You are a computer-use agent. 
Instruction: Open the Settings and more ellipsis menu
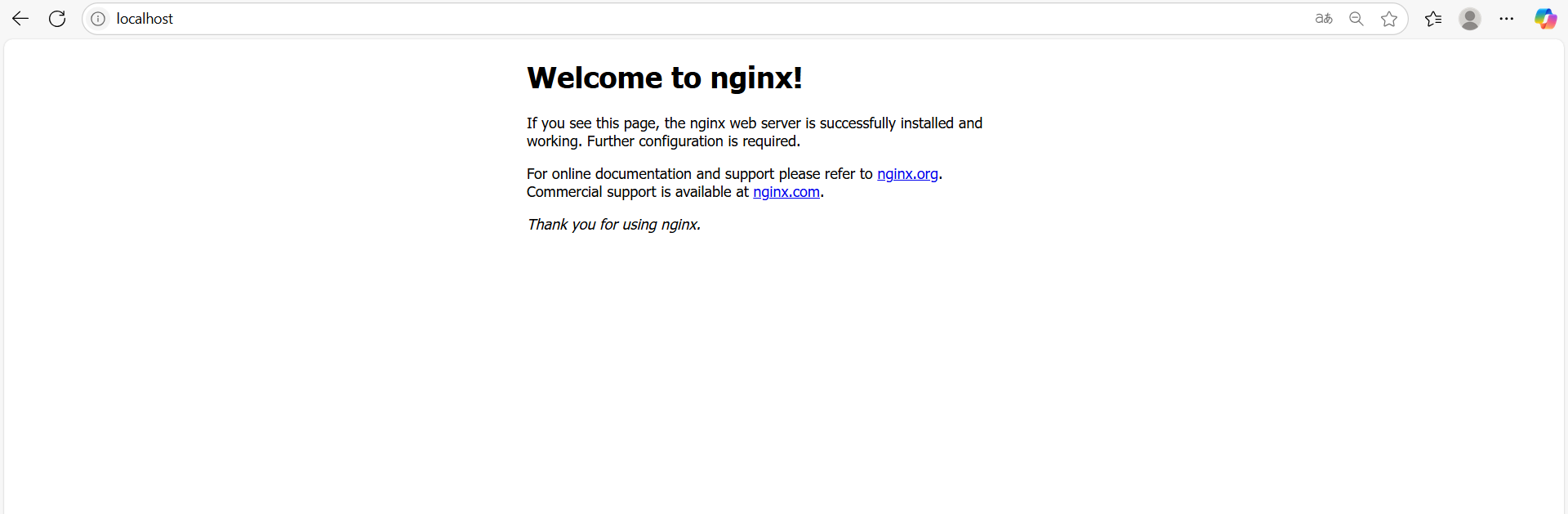pos(1507,19)
